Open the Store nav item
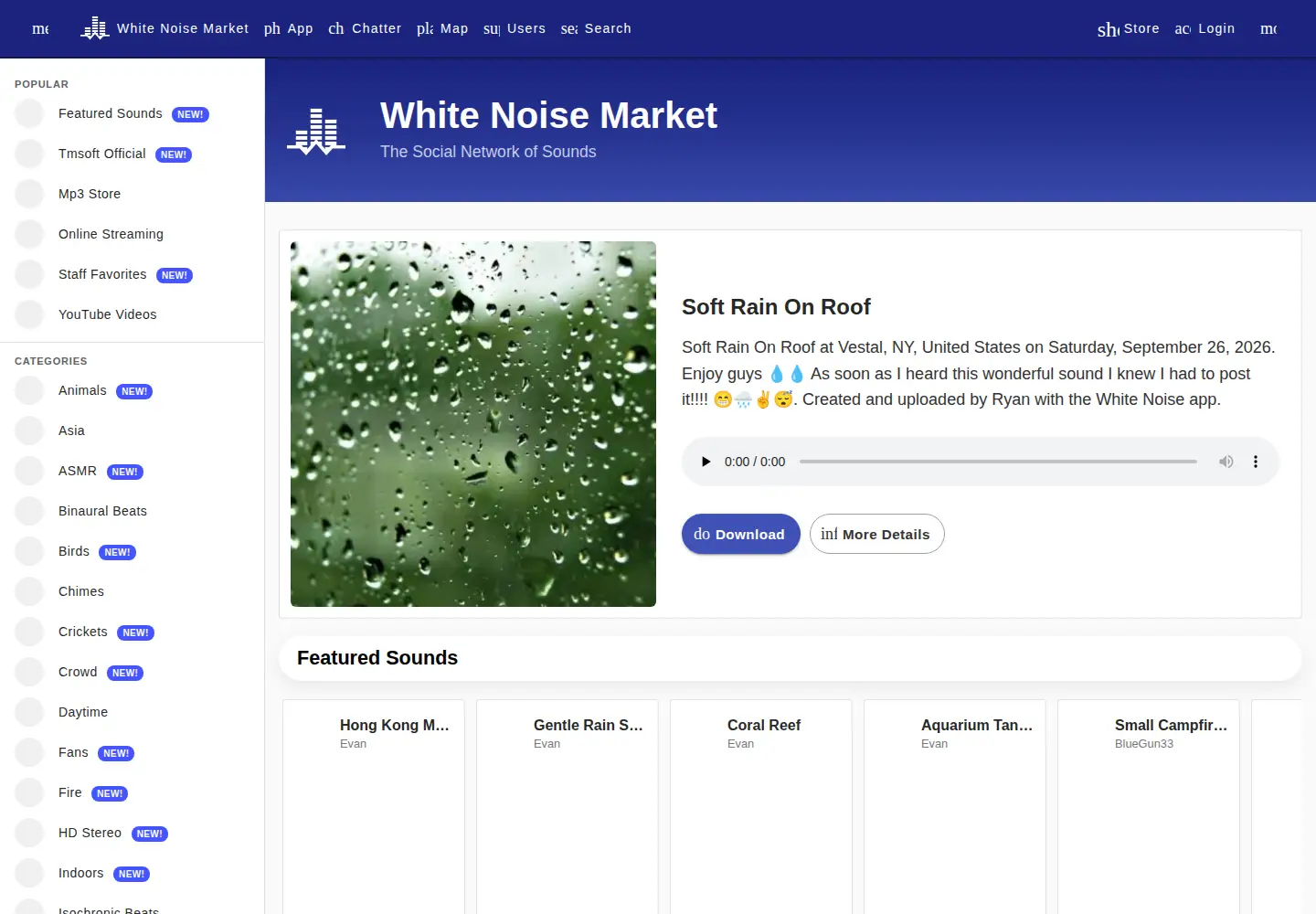1316x914 pixels. [x=1129, y=28]
